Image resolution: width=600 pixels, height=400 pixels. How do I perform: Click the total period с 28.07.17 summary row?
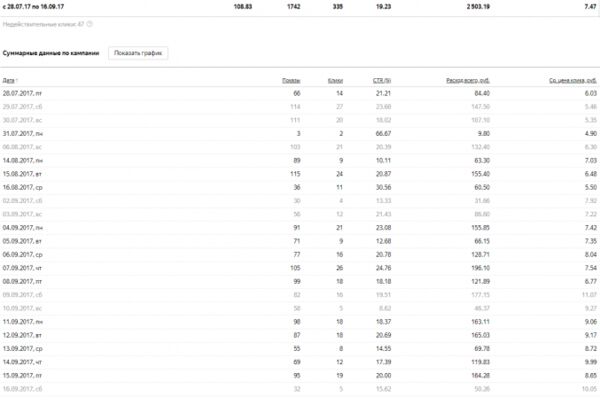(x=300, y=7)
